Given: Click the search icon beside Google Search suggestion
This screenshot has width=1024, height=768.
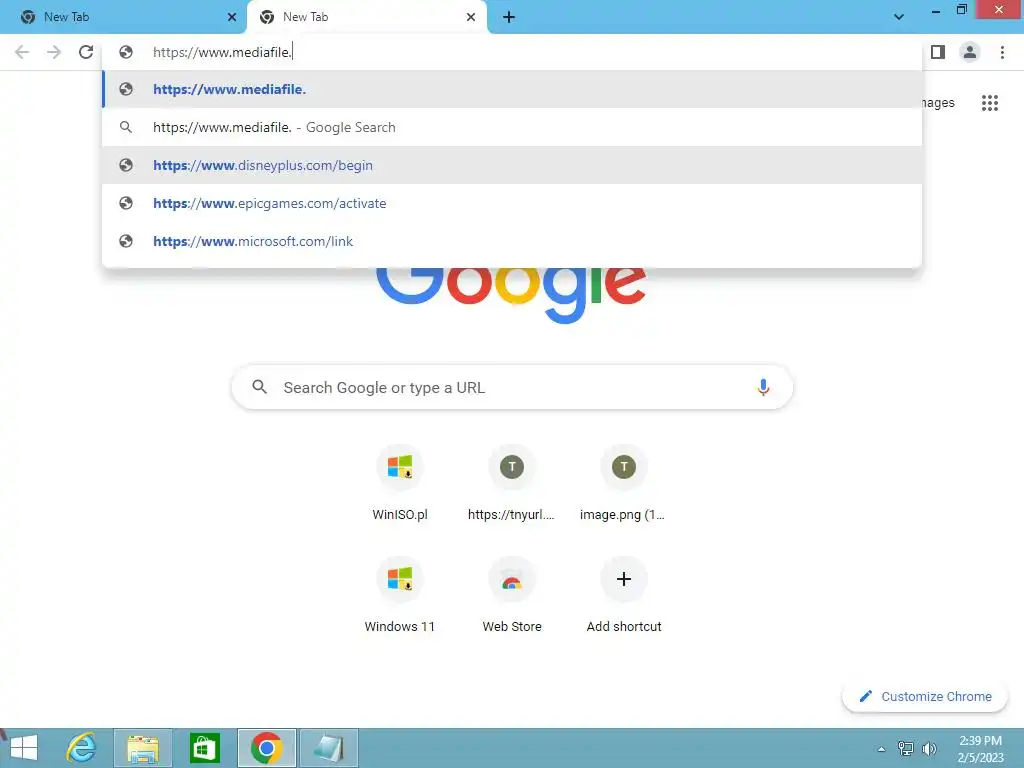Looking at the screenshot, I should coord(126,127).
